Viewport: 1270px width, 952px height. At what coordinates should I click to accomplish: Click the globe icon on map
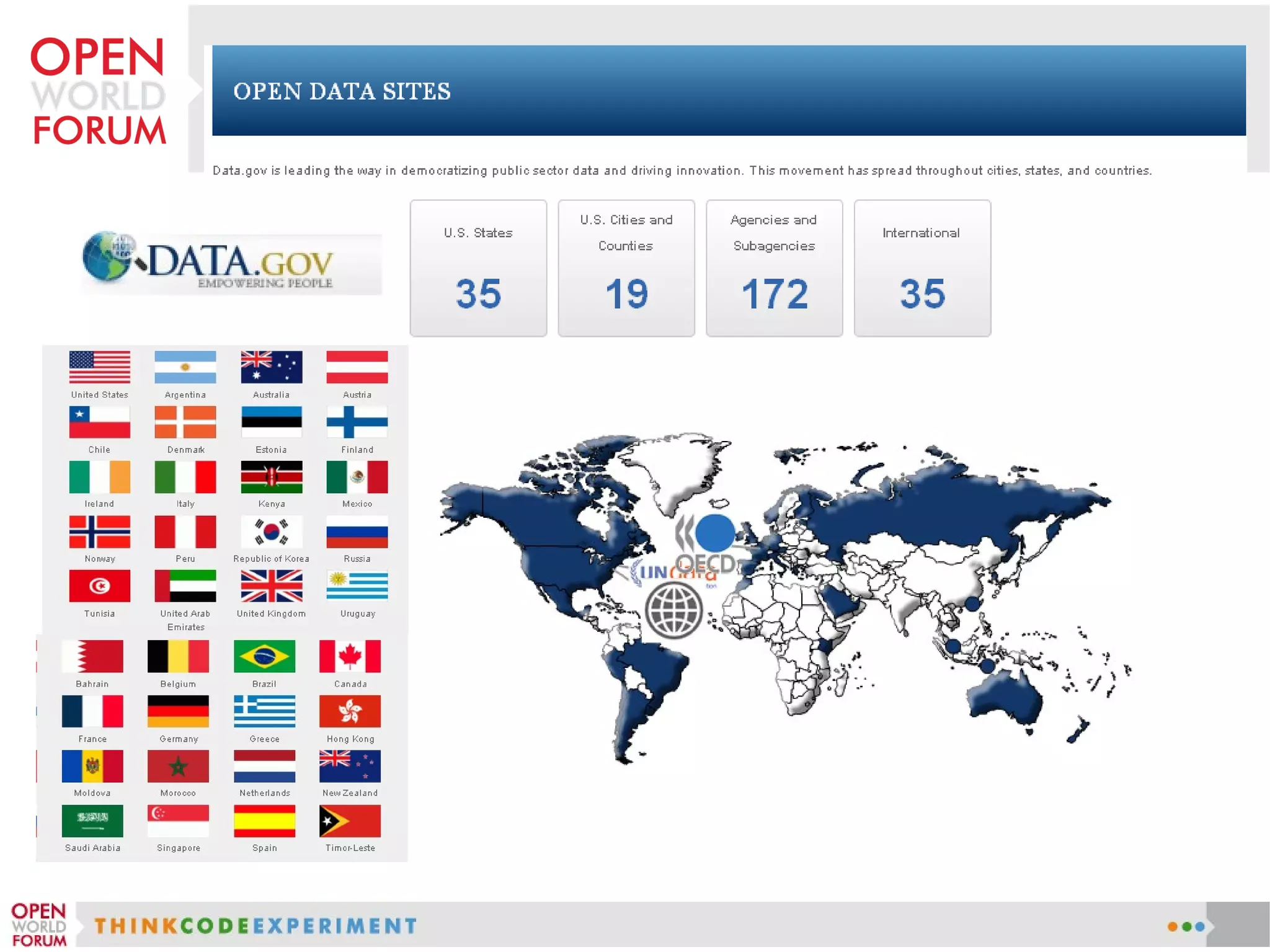673,610
